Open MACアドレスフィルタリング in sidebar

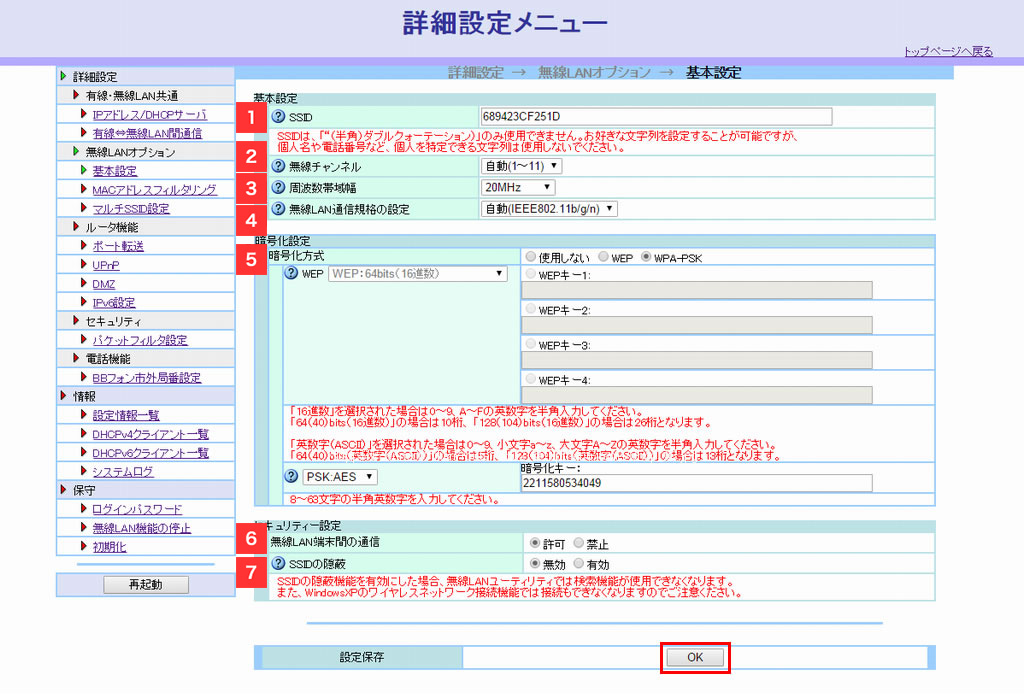[x=153, y=190]
